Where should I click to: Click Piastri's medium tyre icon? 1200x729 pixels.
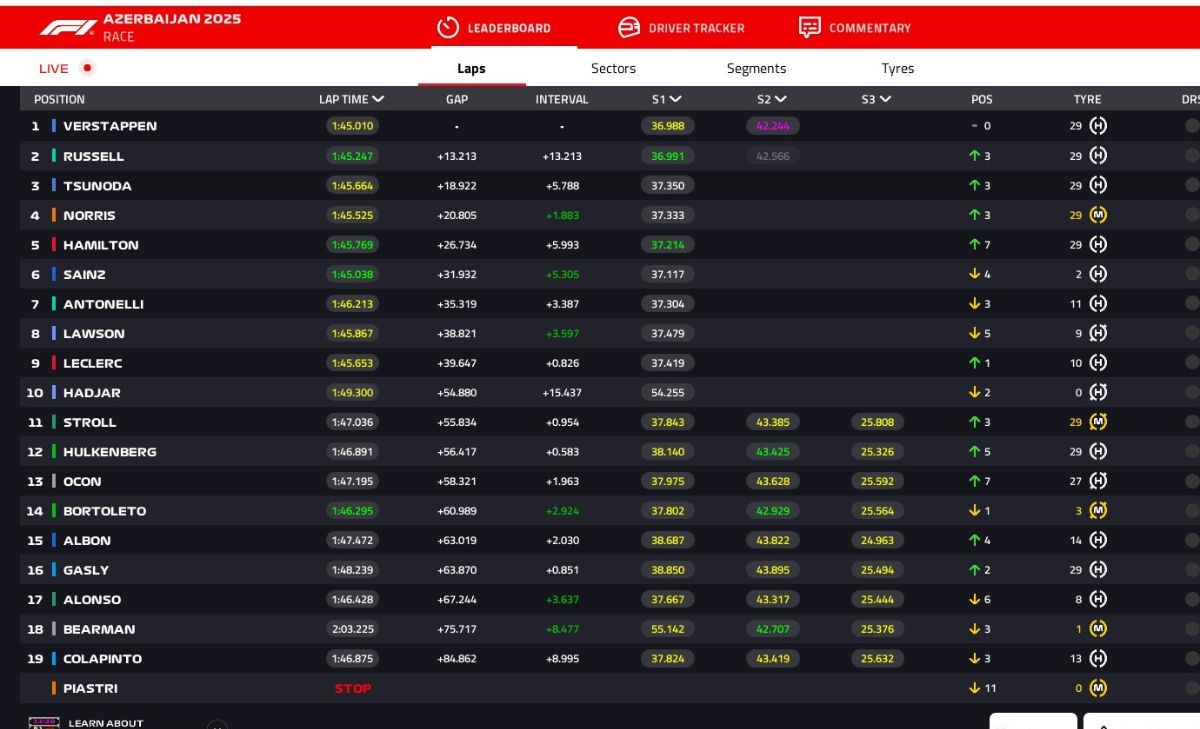click(1098, 688)
